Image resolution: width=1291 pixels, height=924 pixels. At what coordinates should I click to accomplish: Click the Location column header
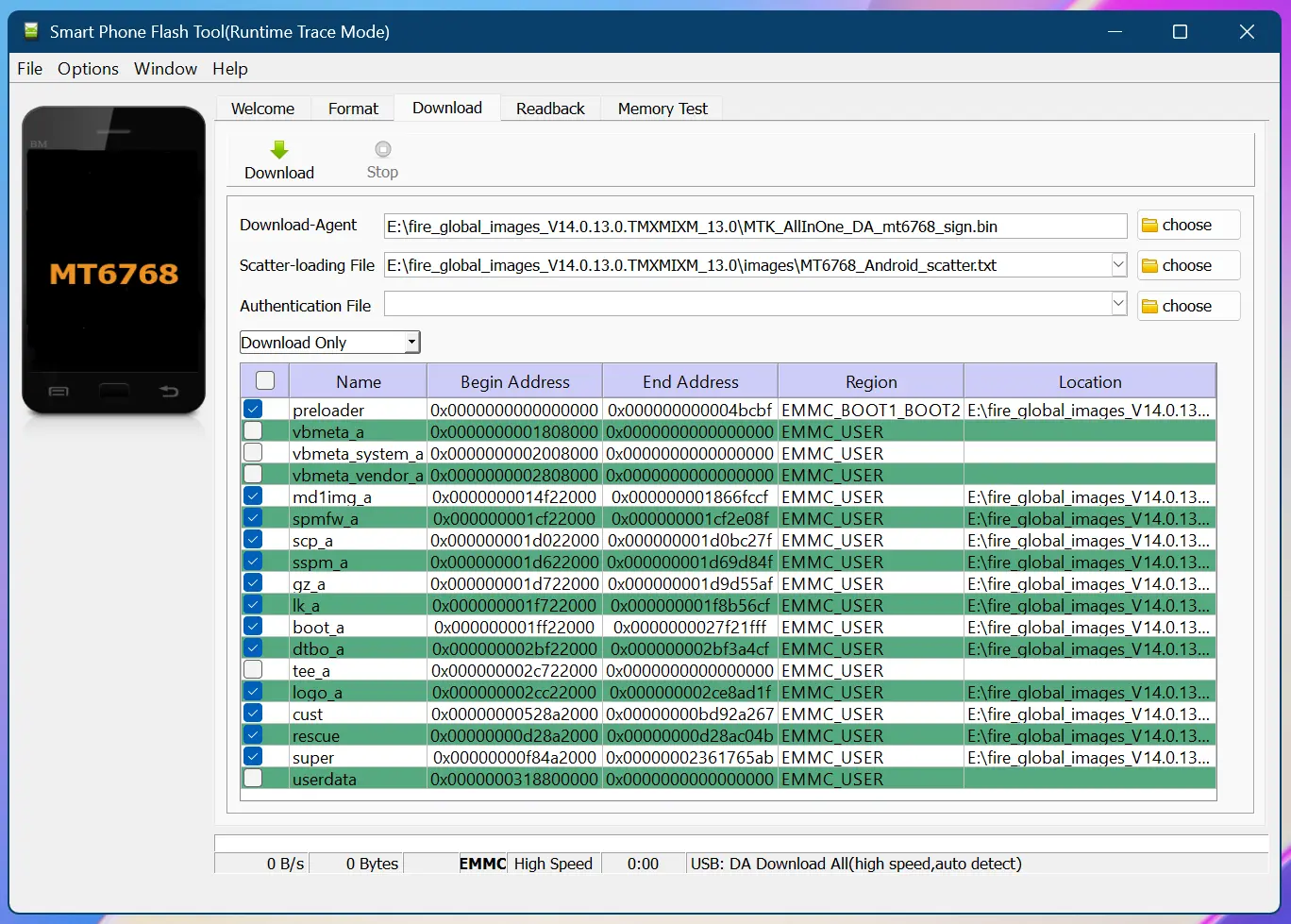(1090, 381)
